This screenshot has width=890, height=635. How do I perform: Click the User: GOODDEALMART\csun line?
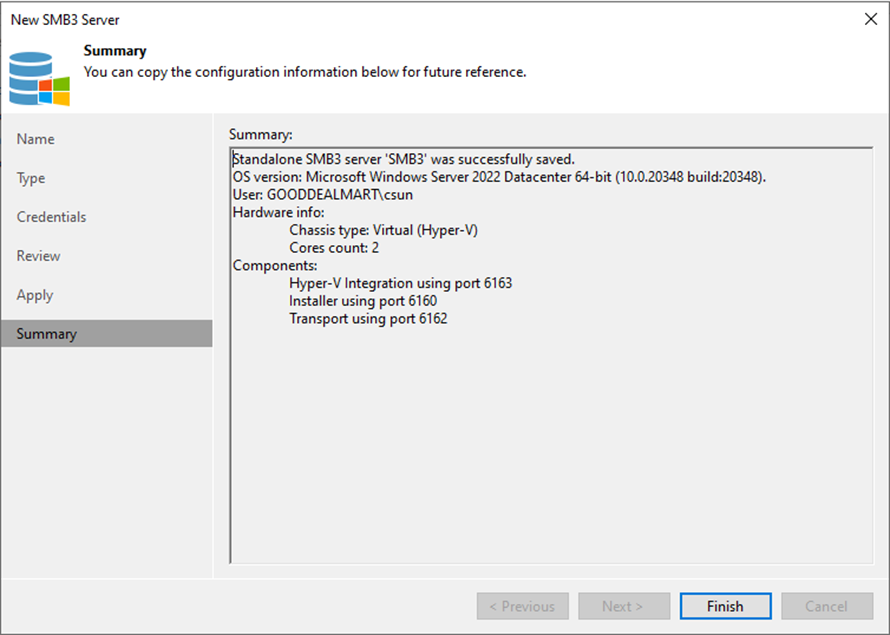click(x=322, y=195)
